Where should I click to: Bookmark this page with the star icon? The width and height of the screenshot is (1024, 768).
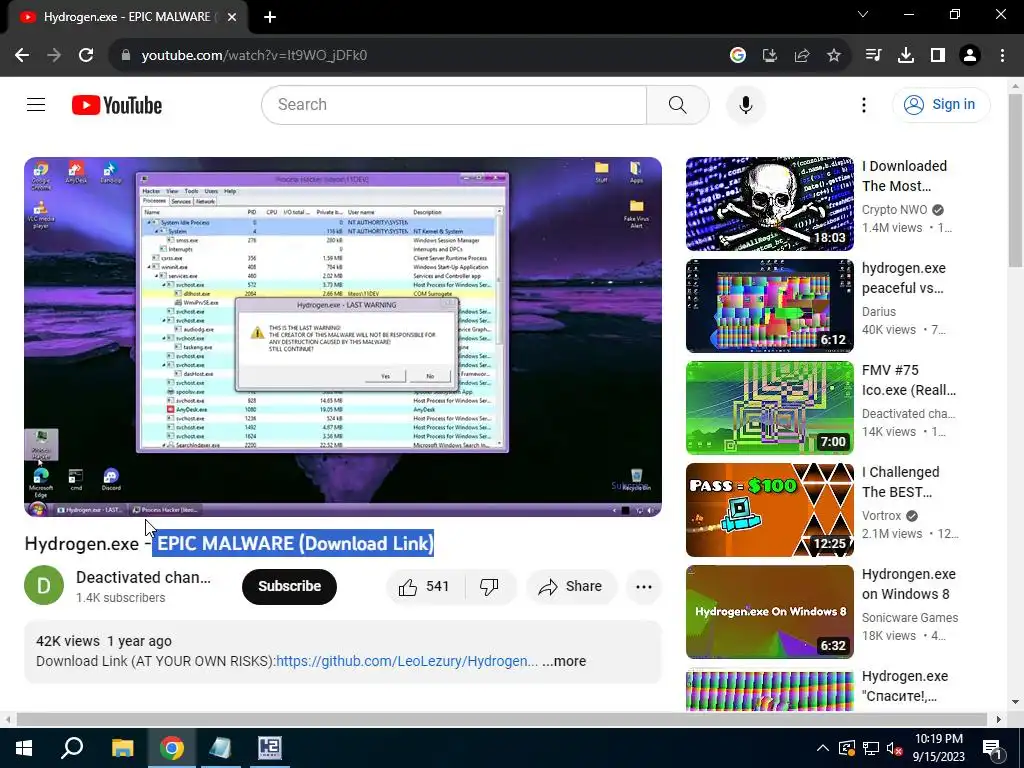834,56
